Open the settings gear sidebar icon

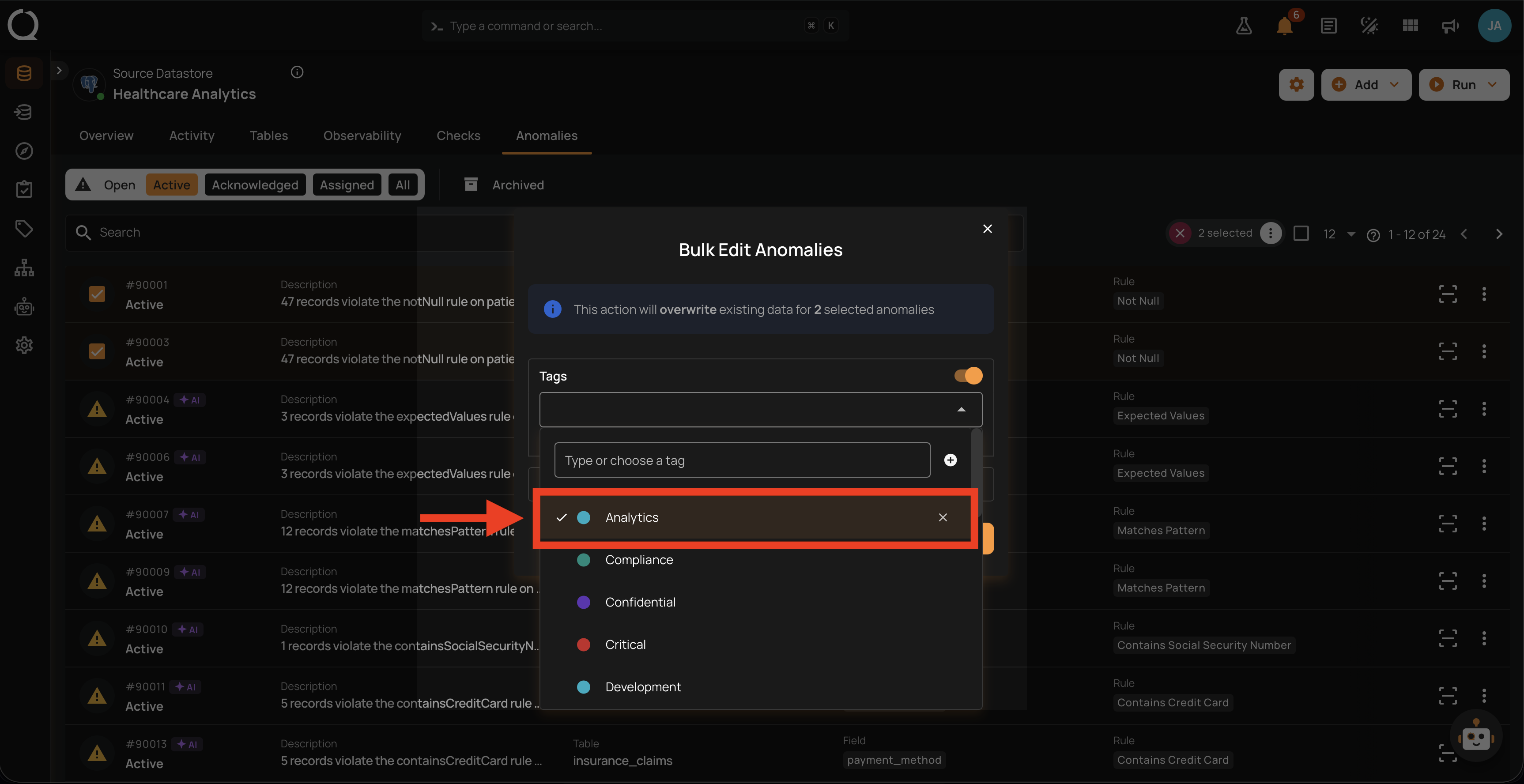[24, 345]
